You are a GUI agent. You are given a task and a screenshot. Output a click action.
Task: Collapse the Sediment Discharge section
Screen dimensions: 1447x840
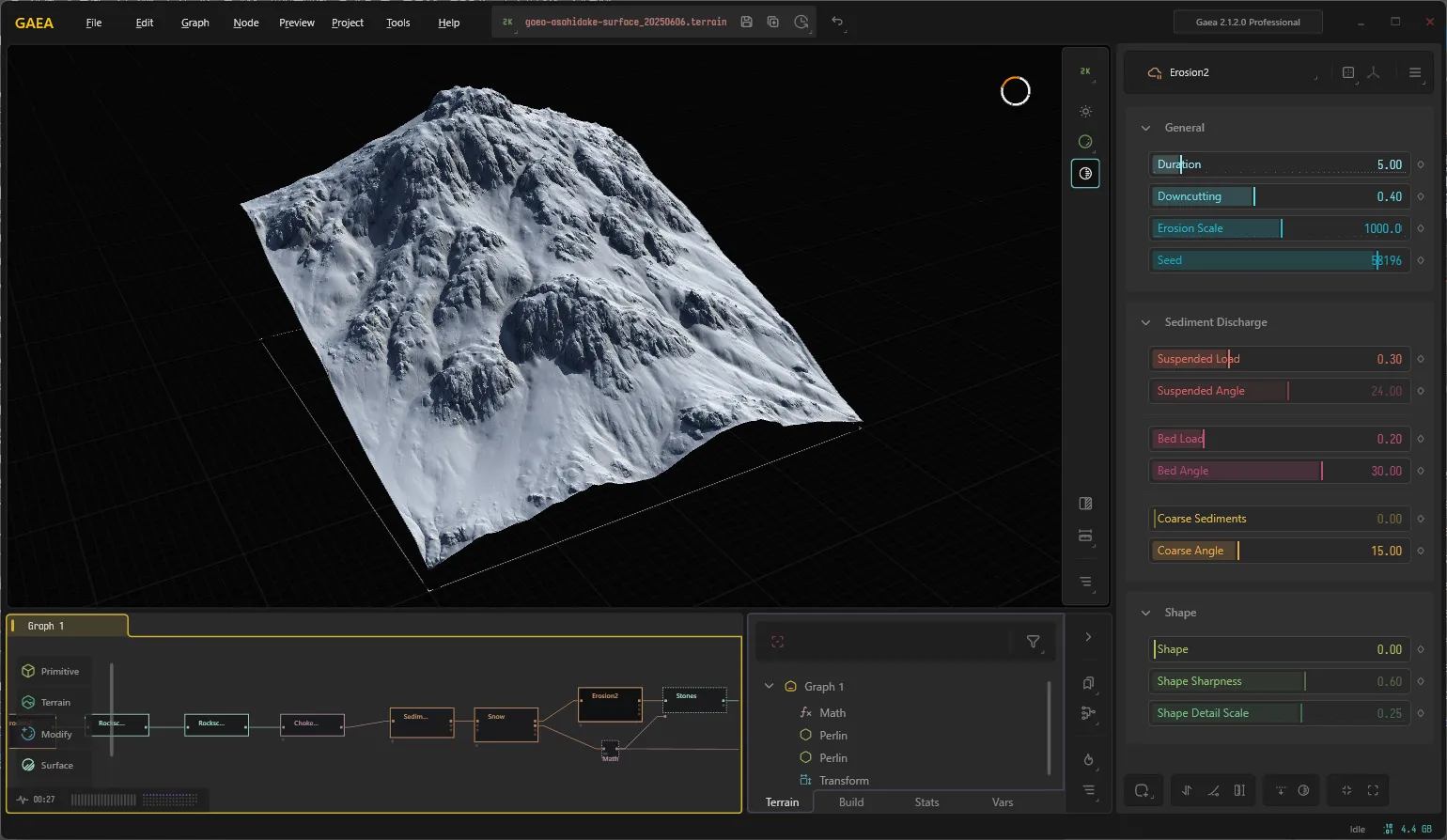point(1145,322)
